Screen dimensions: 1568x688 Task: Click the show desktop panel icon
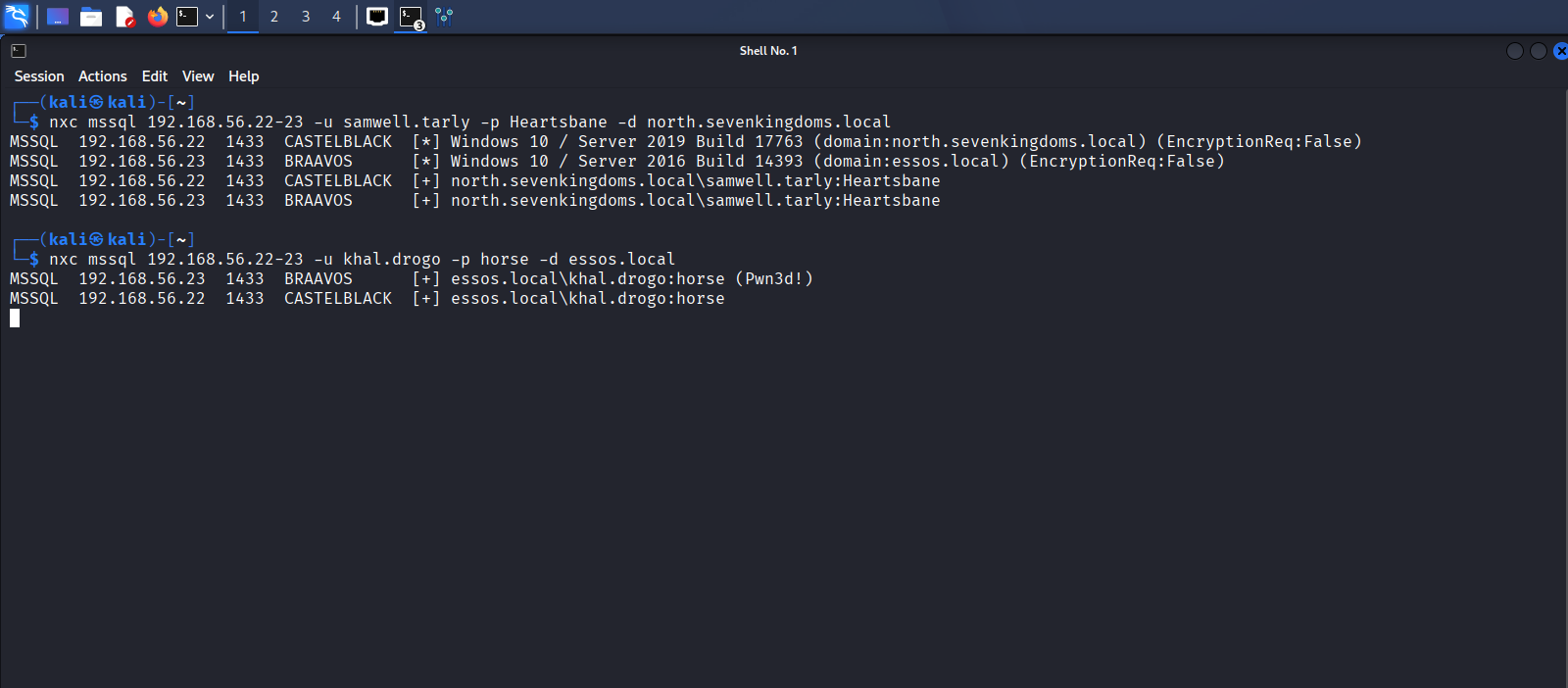(x=58, y=17)
